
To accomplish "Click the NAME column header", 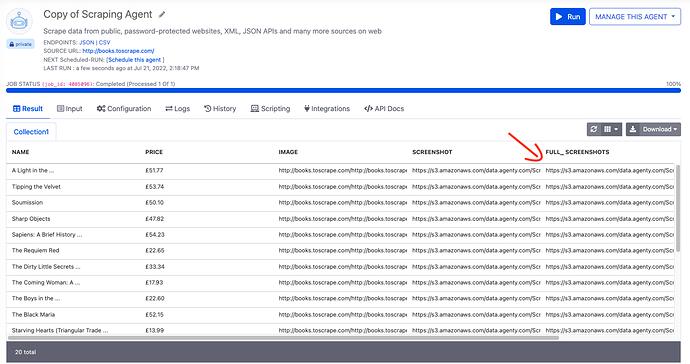I will pos(21,152).
